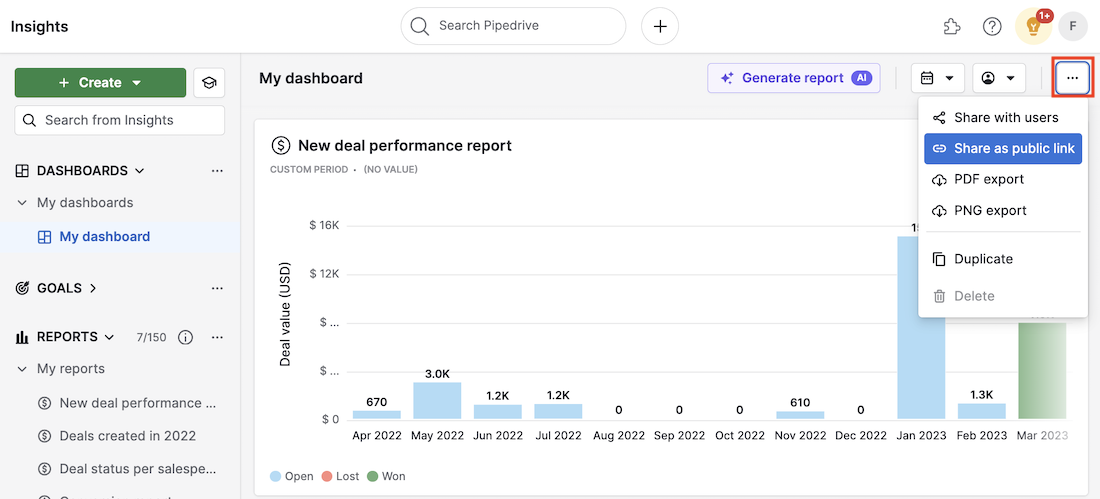Collapse the DASHBOARDS section
Screen dimensions: 1100x499
pyautogui.click(x=140, y=171)
